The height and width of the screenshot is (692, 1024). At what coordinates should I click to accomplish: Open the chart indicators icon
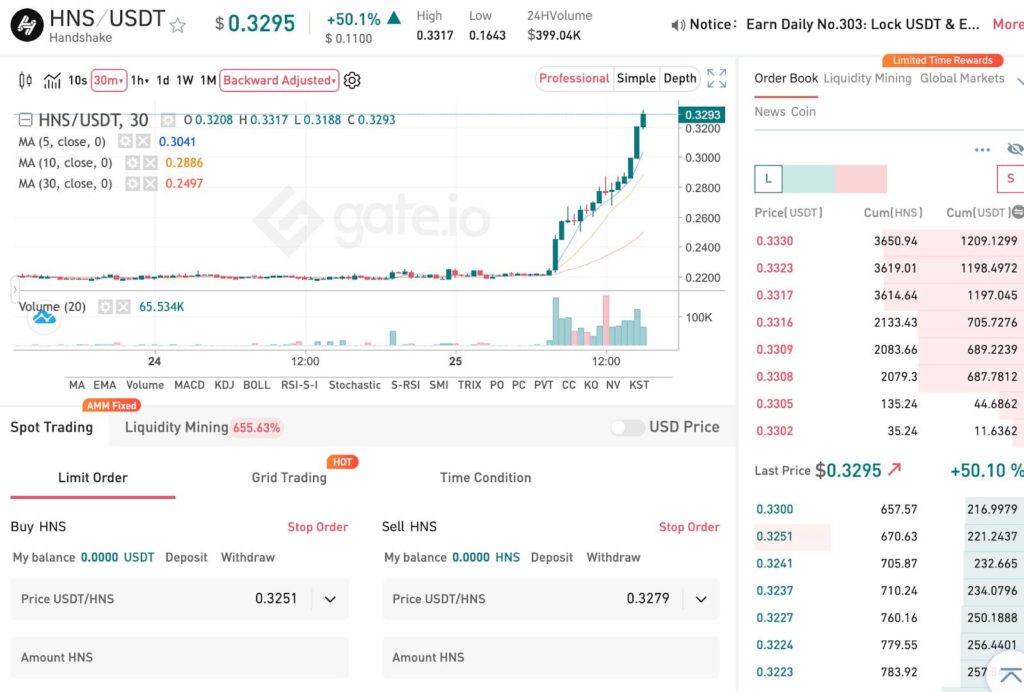tap(52, 80)
